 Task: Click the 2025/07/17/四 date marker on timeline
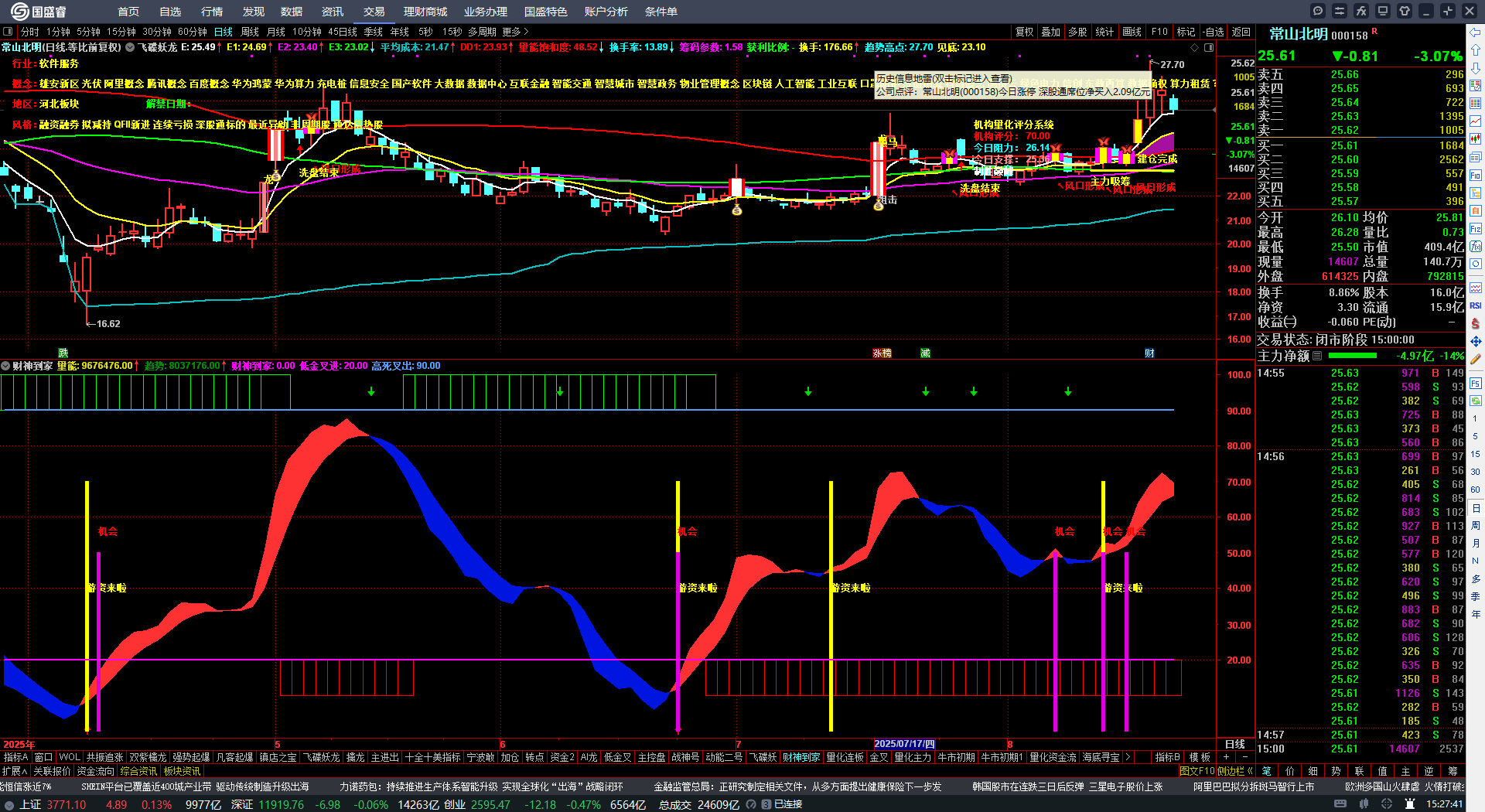click(904, 744)
